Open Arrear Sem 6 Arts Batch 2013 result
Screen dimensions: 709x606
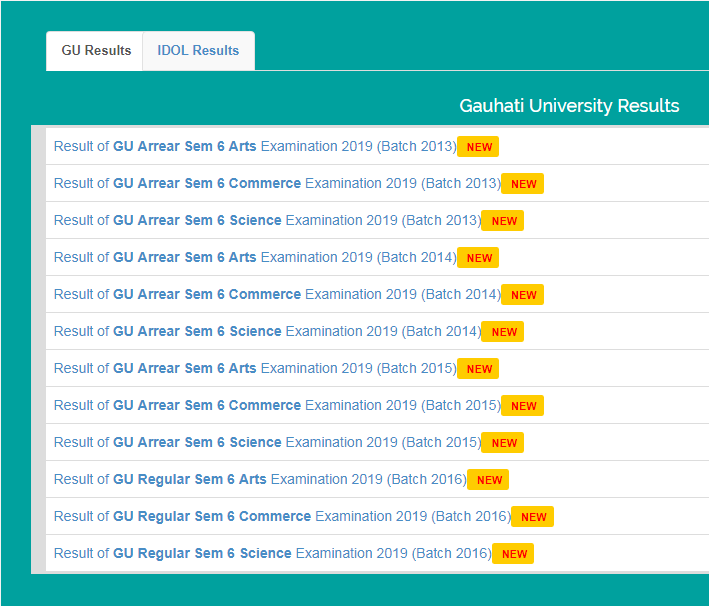pyautogui.click(x=255, y=147)
